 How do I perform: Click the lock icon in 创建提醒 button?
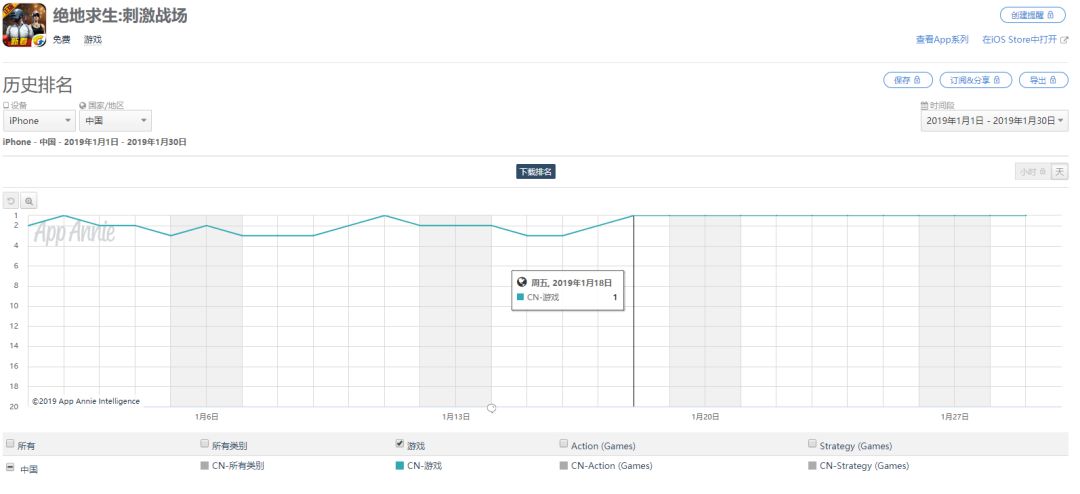pos(1051,15)
